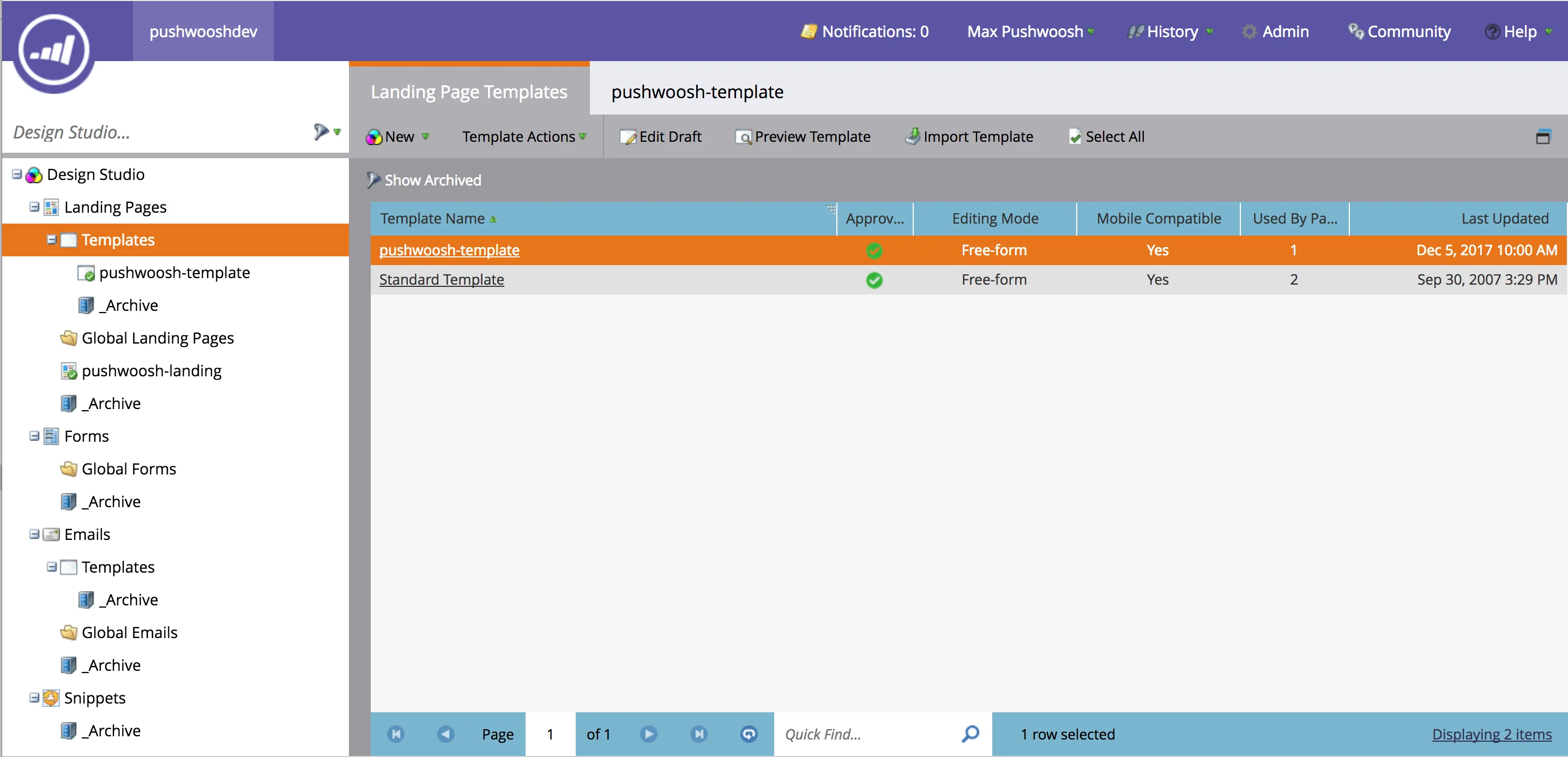The image size is (1568, 757).
Task: Open Import Template
Action: coord(970,136)
